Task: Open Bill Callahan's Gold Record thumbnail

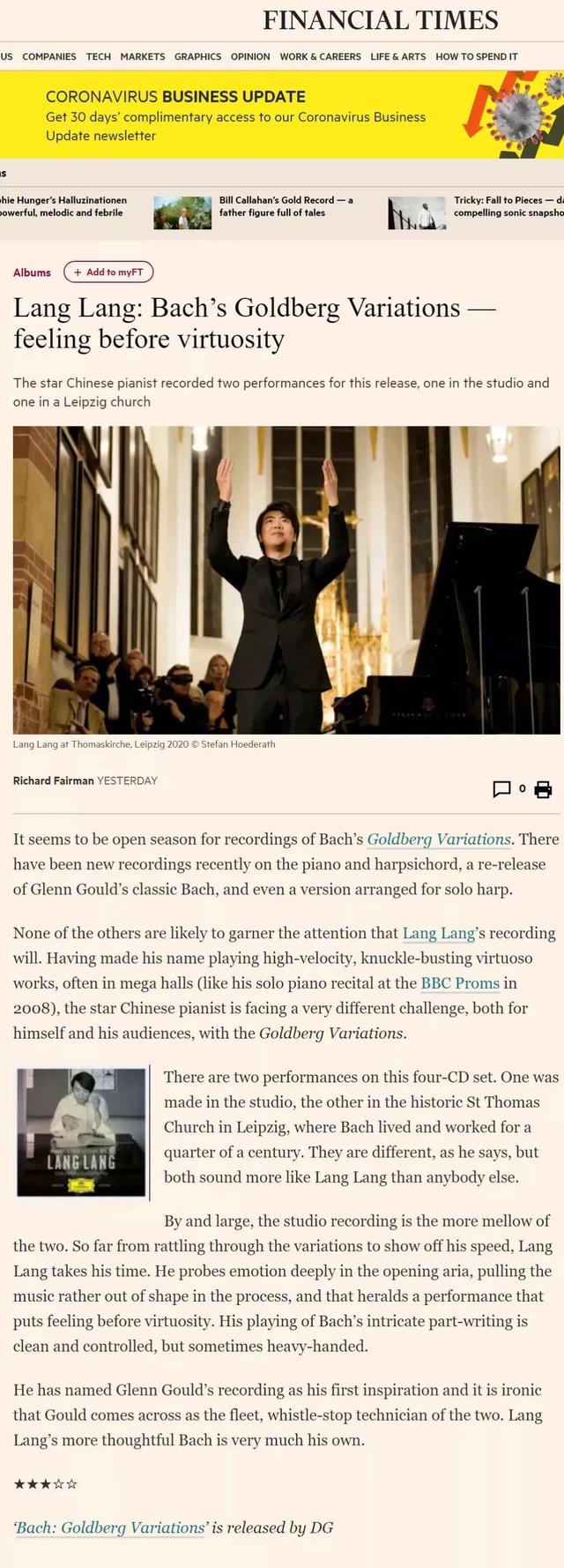Action: 182,213
